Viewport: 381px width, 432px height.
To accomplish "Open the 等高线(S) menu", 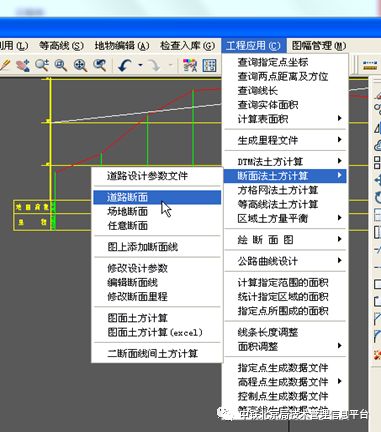I will 61,46.
